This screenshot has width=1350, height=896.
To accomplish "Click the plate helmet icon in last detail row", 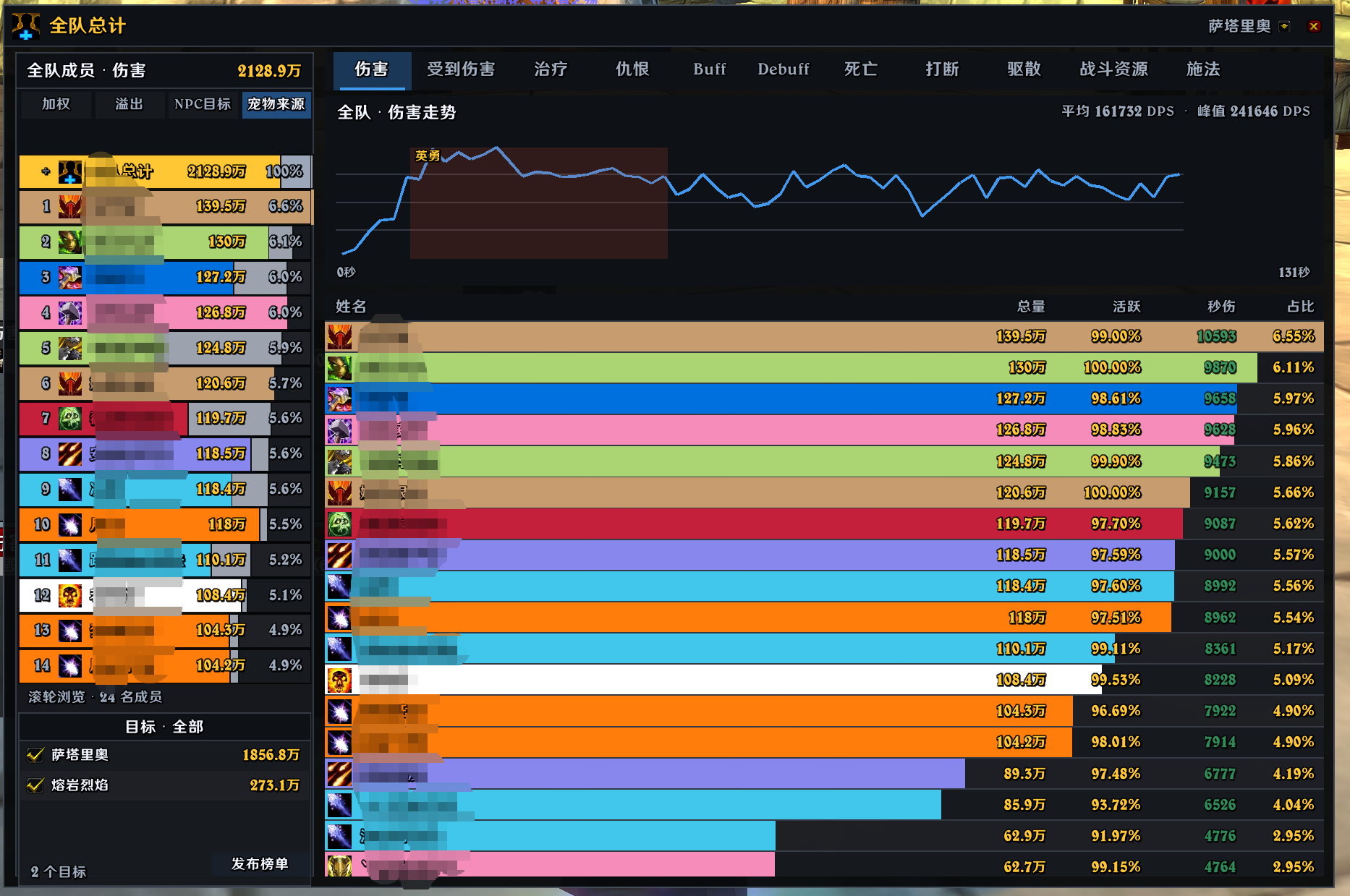I will 339,866.
